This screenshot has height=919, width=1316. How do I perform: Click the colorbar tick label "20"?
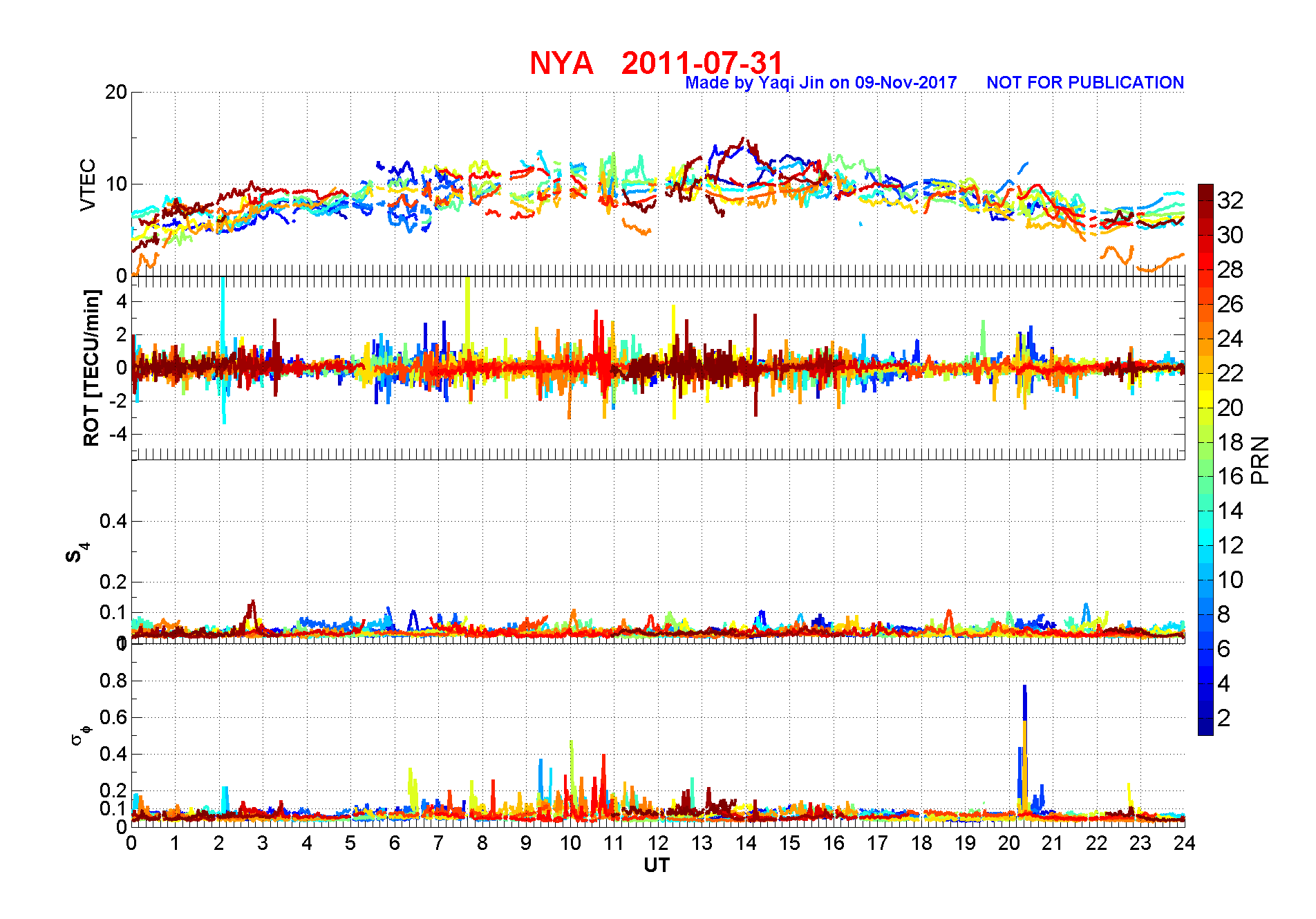1230,408
